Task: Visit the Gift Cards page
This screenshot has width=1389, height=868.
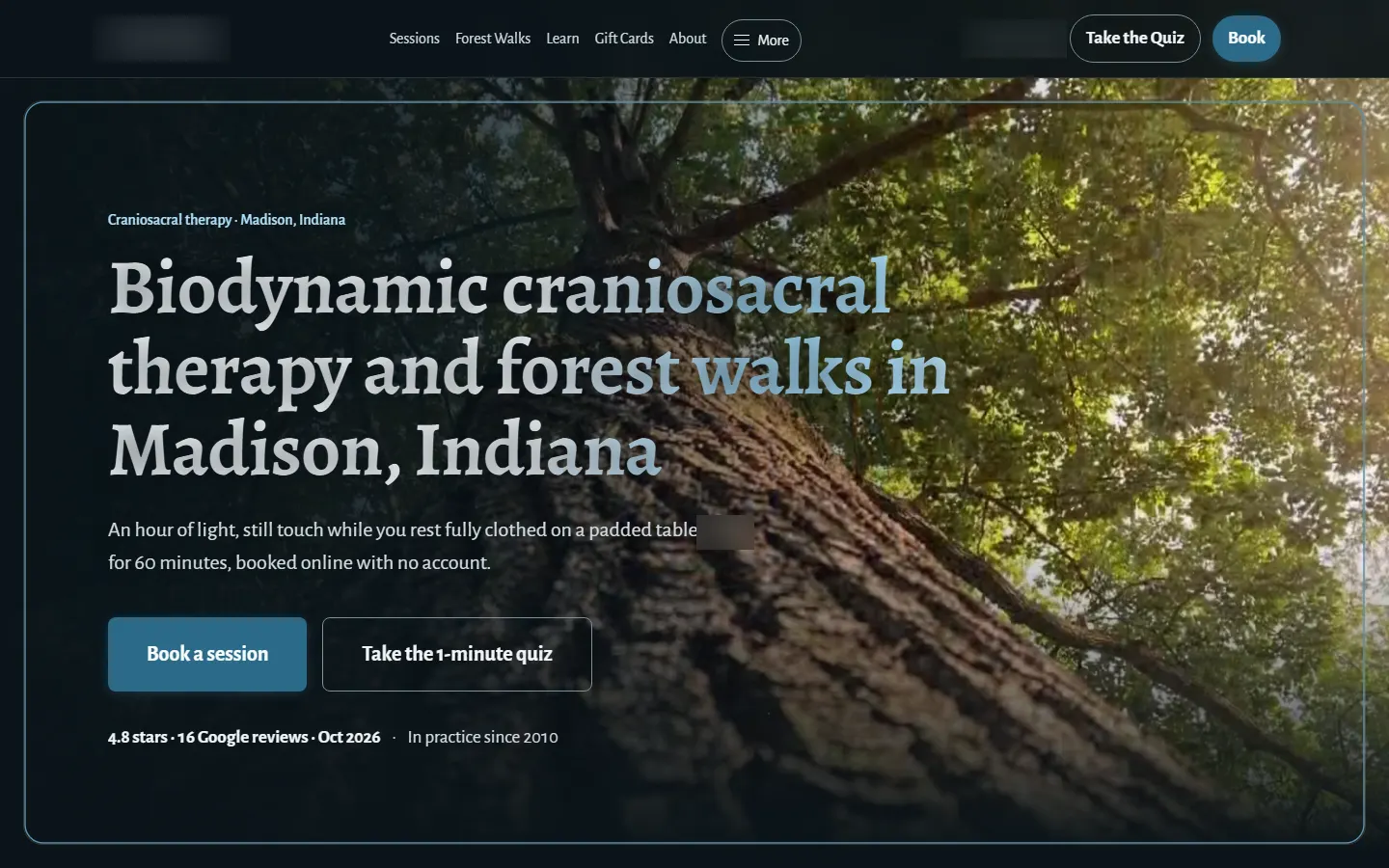Action: 624,39
